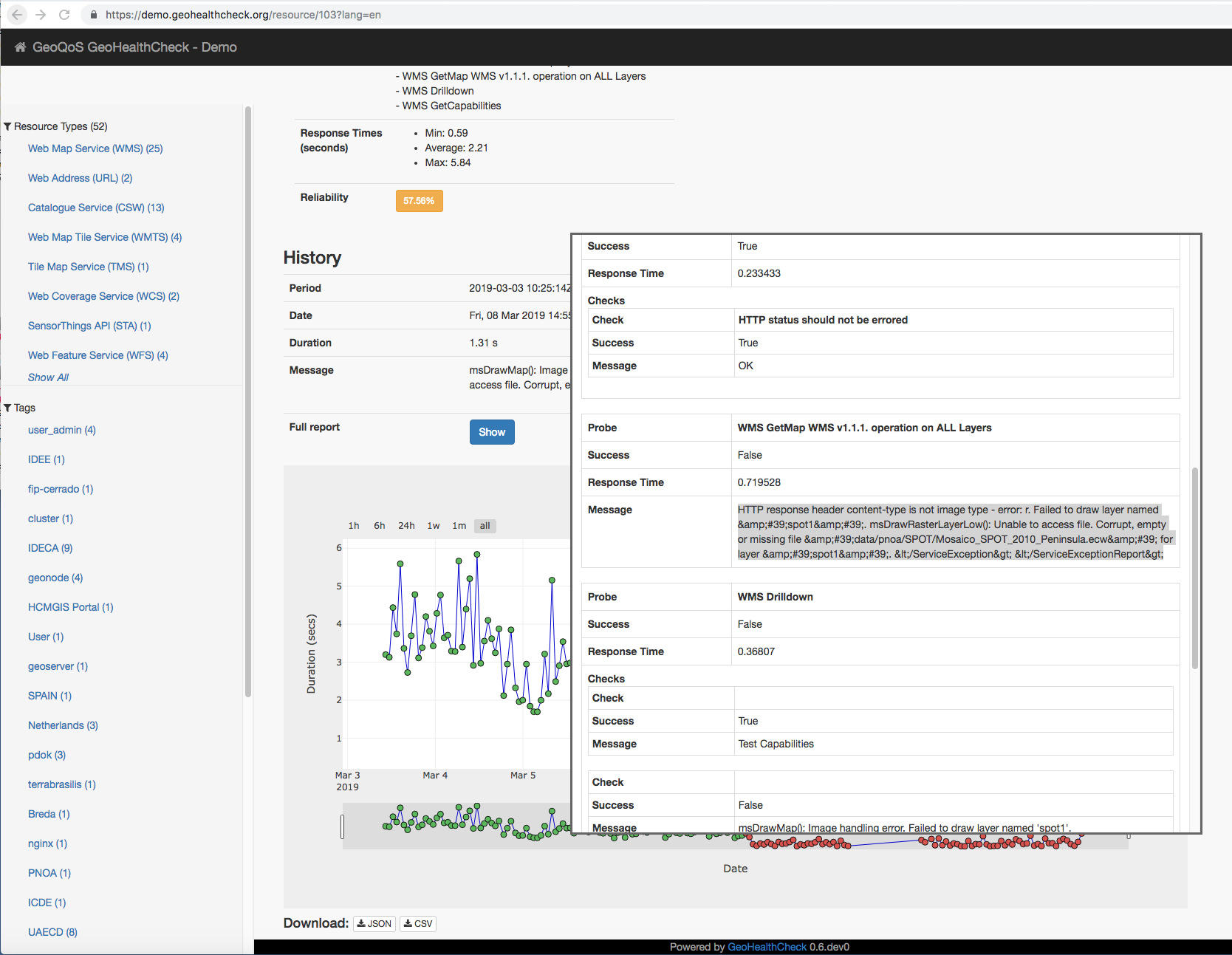Download history as CSV
Screen dimensions: 1232x955
[x=418, y=923]
